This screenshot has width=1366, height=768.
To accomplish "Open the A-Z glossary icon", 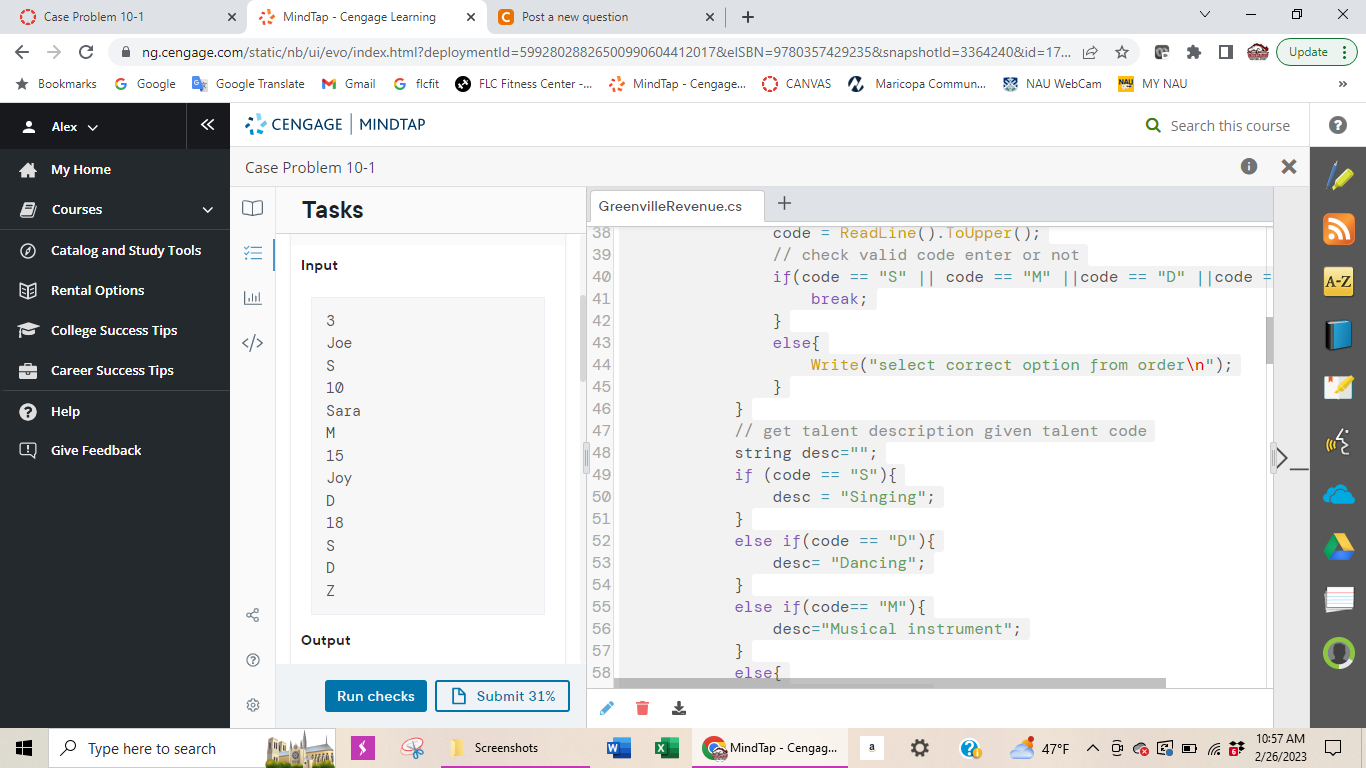I will coord(1339,282).
